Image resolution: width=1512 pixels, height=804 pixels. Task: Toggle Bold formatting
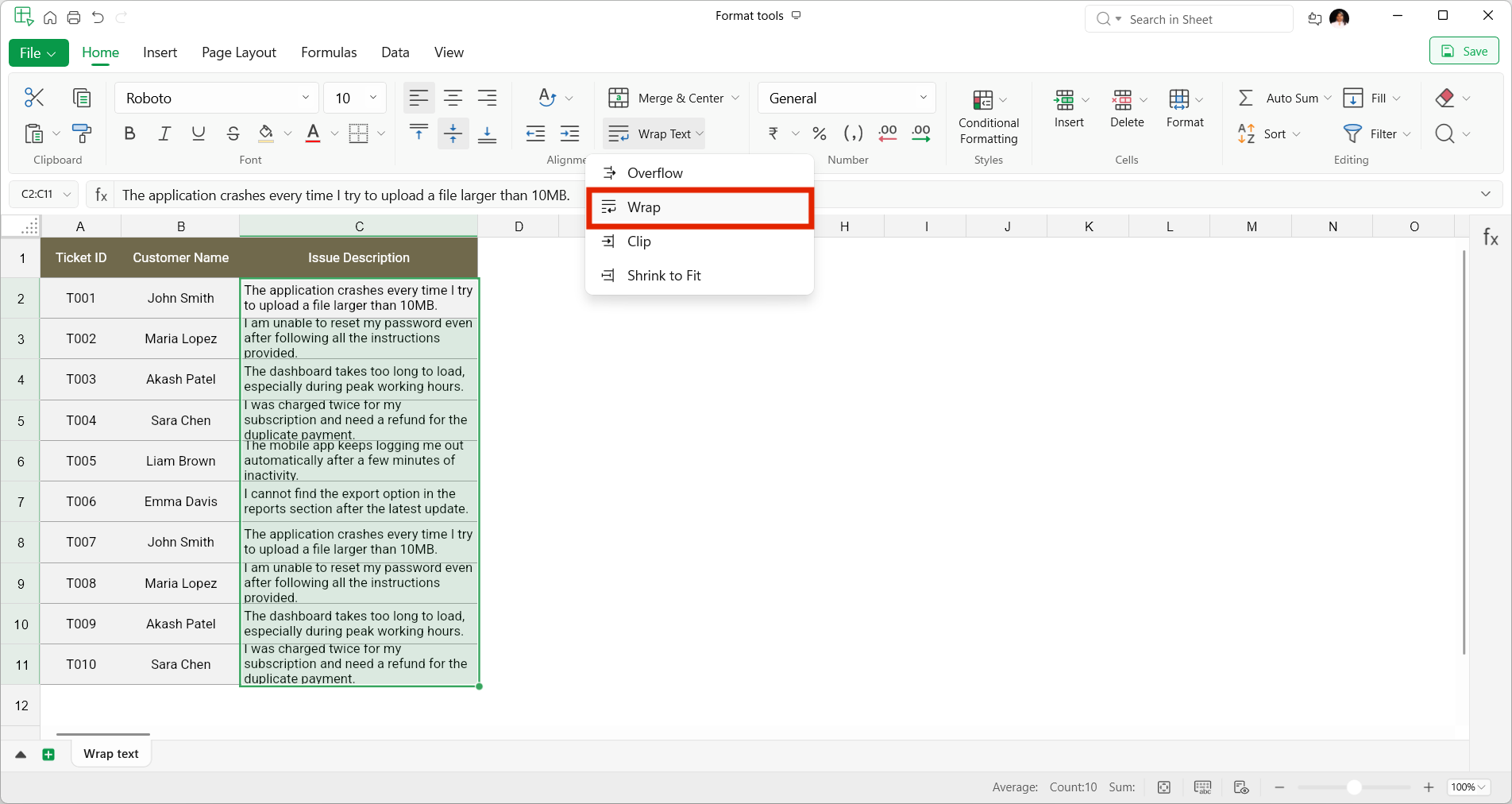(130, 133)
